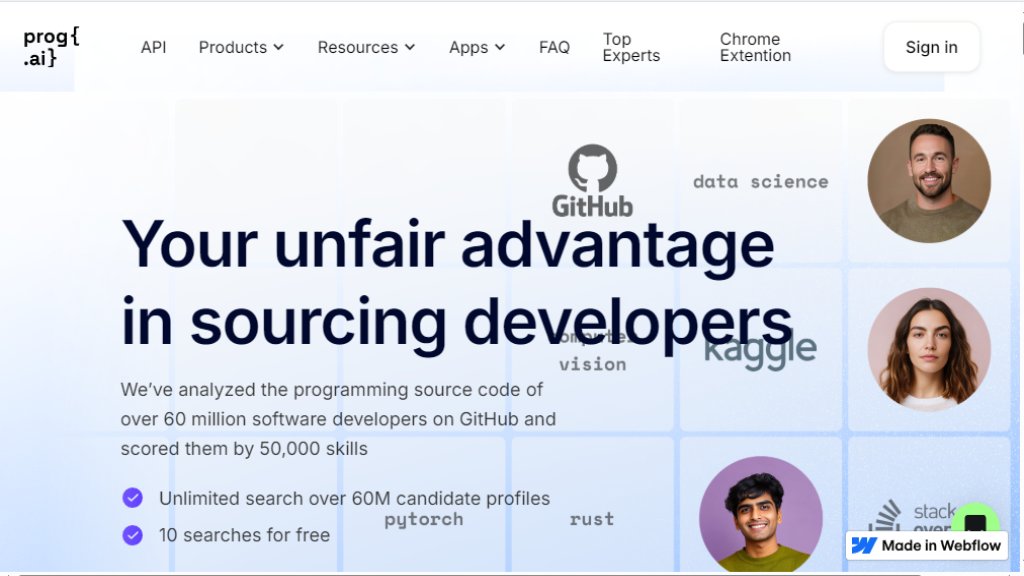Image resolution: width=1024 pixels, height=576 pixels.
Task: Expand the Apps dropdown menu
Action: [477, 47]
